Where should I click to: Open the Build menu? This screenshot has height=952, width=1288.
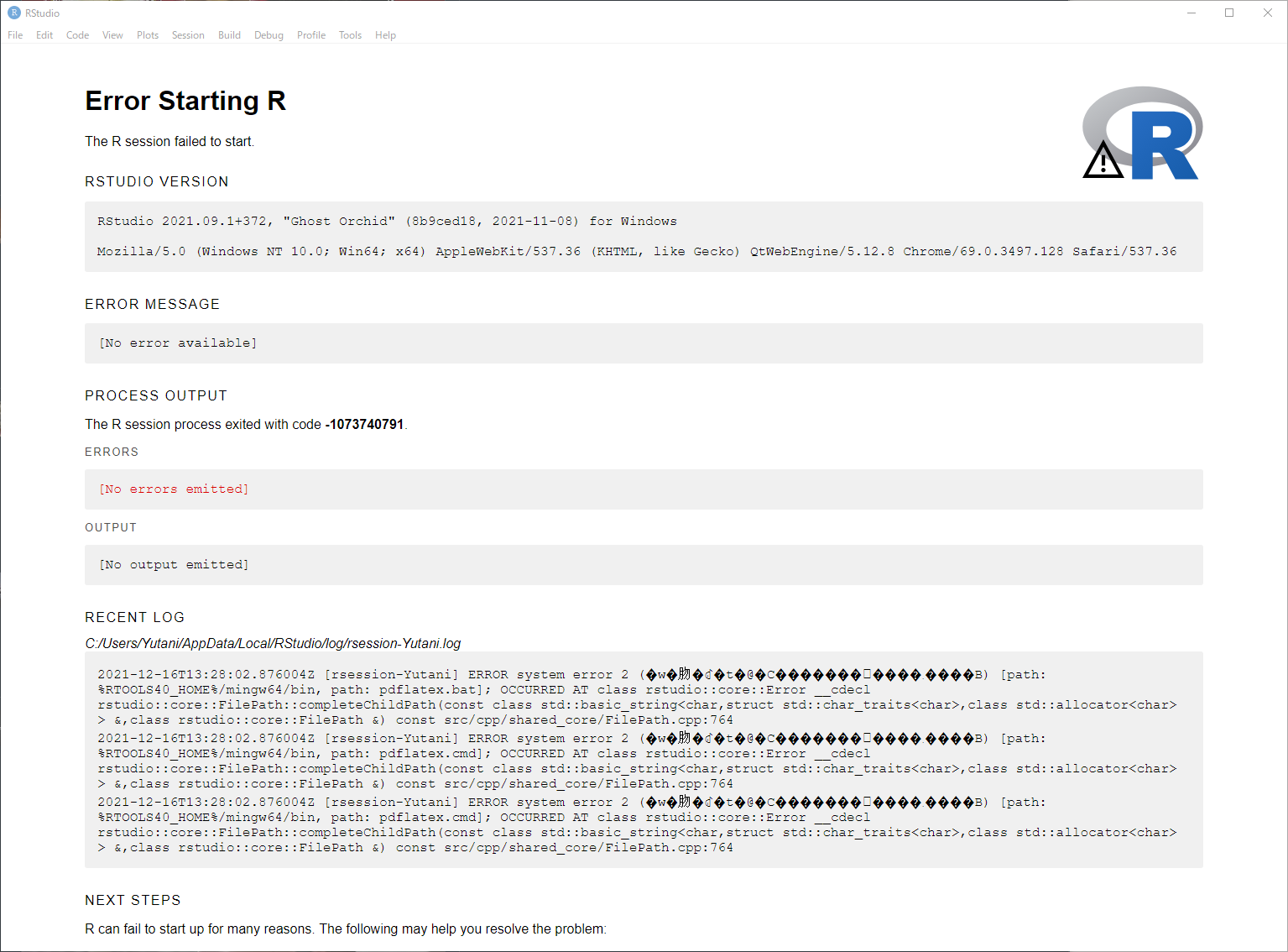tap(228, 35)
